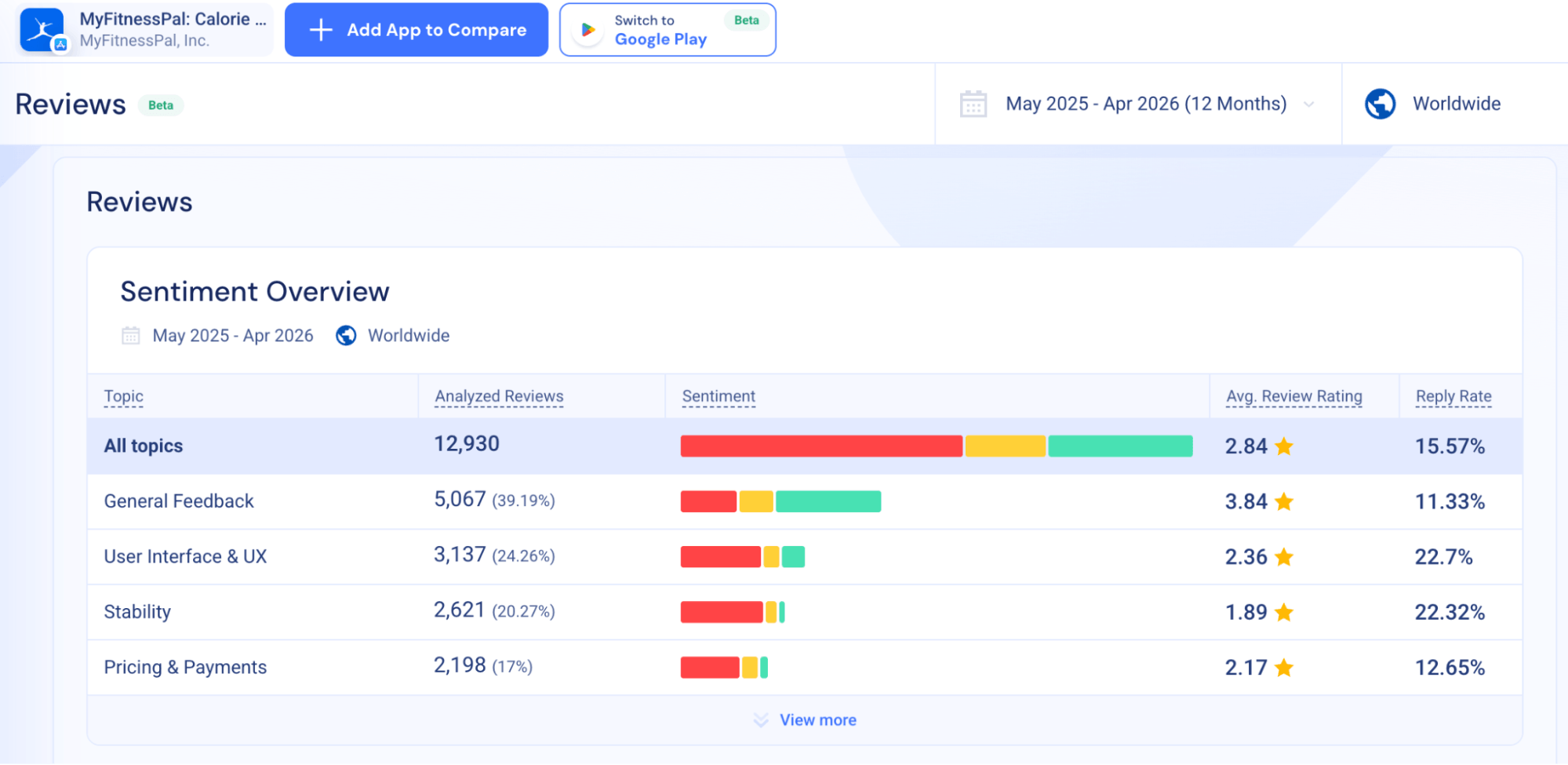Click Add App to Compare button
This screenshot has height=765, width=1568.
[417, 30]
